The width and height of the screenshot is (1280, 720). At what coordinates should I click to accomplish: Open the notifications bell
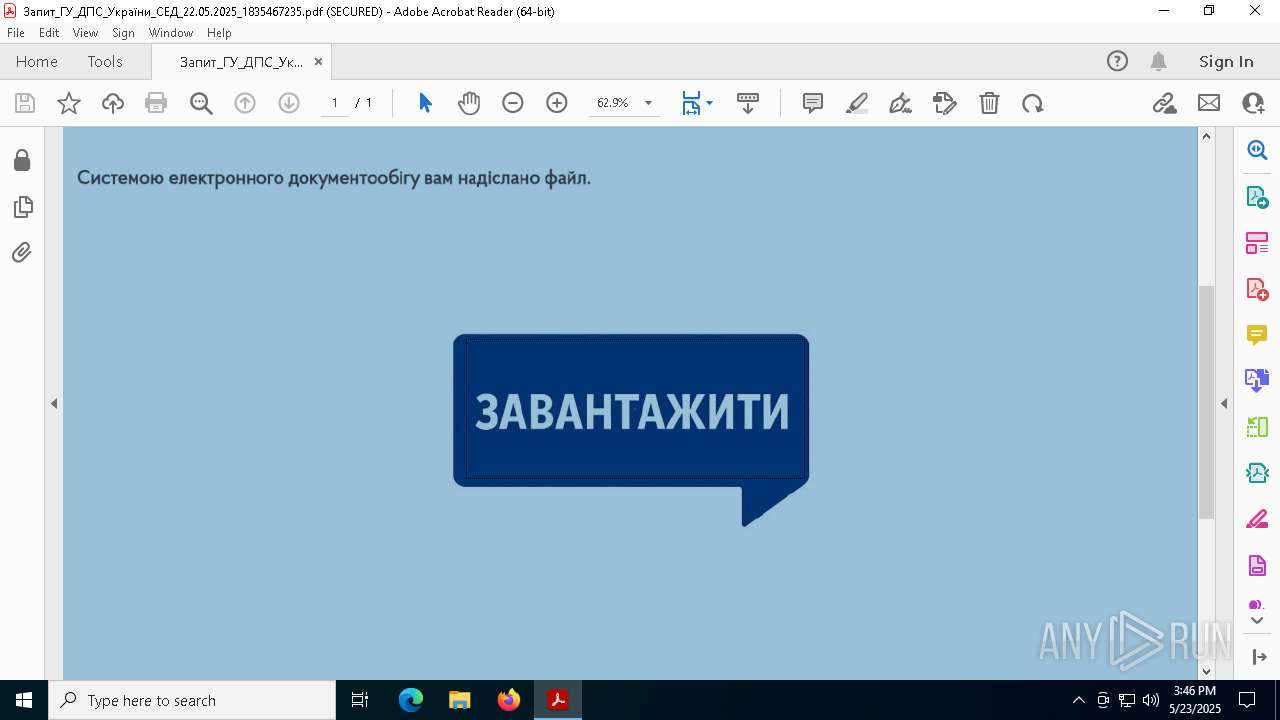click(1158, 61)
